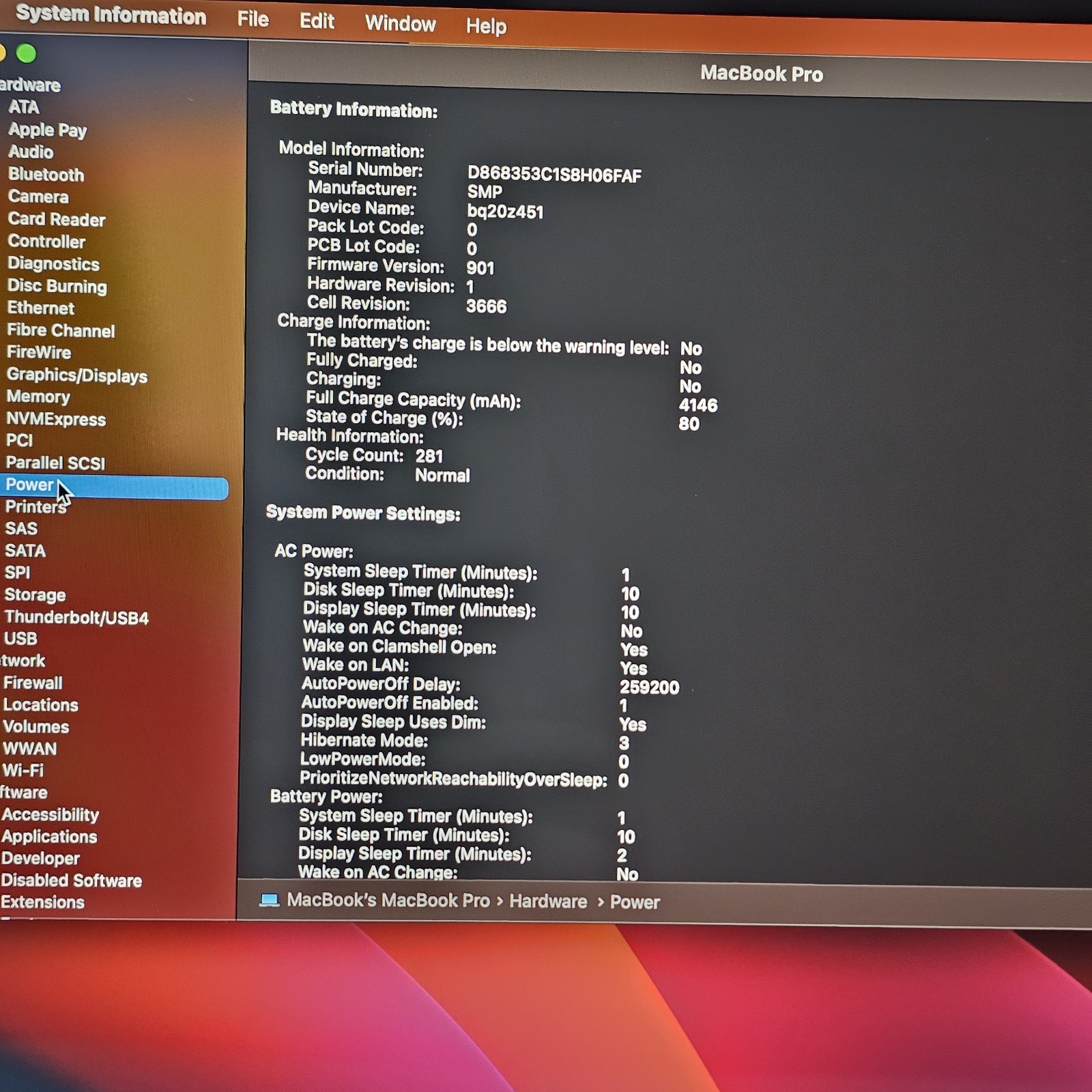Click the MacBook computer icon in path bar
The image size is (1092, 1092).
(x=270, y=900)
